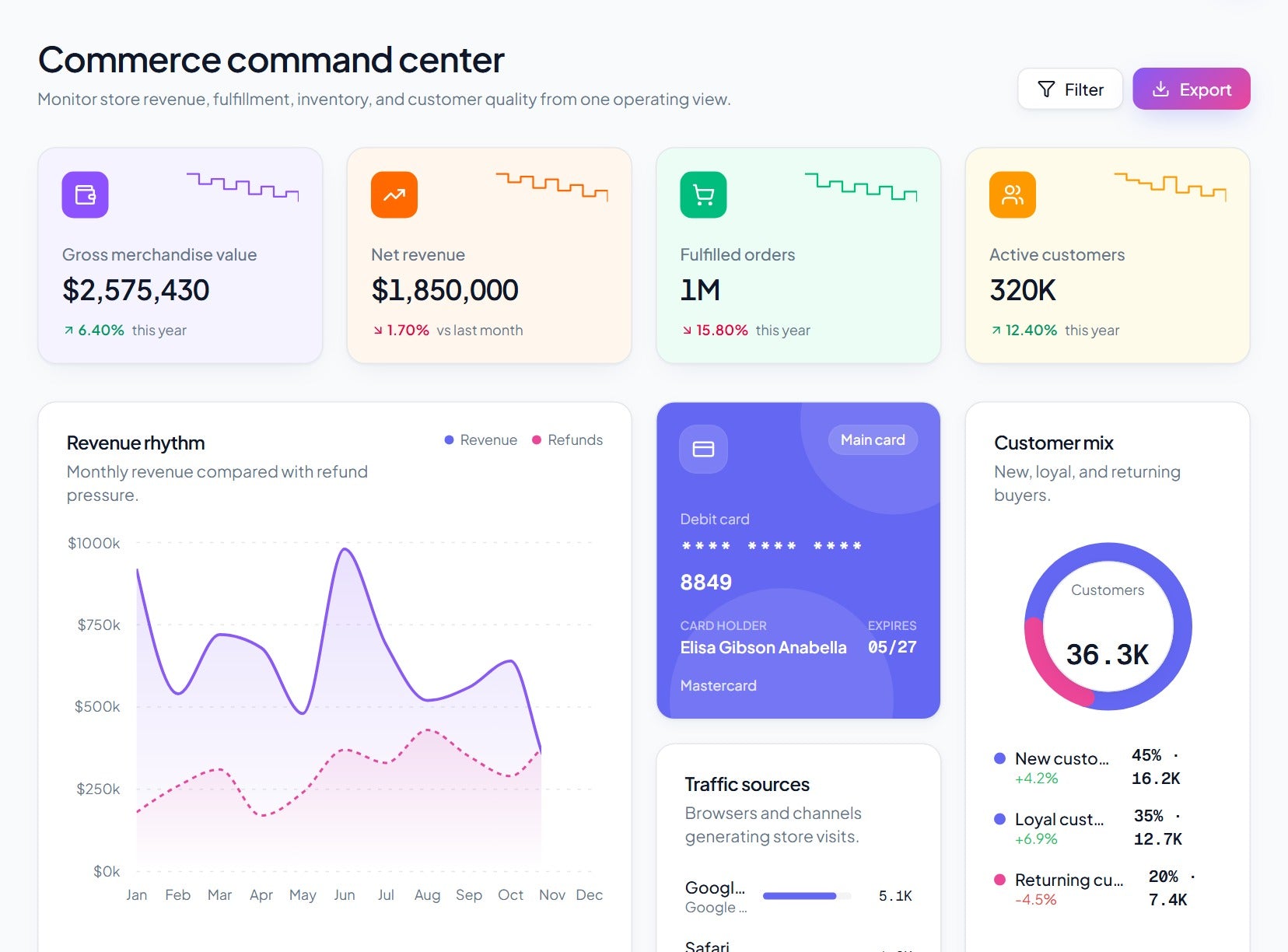
Task: Click the 36.3K donut total
Action: [1108, 655]
